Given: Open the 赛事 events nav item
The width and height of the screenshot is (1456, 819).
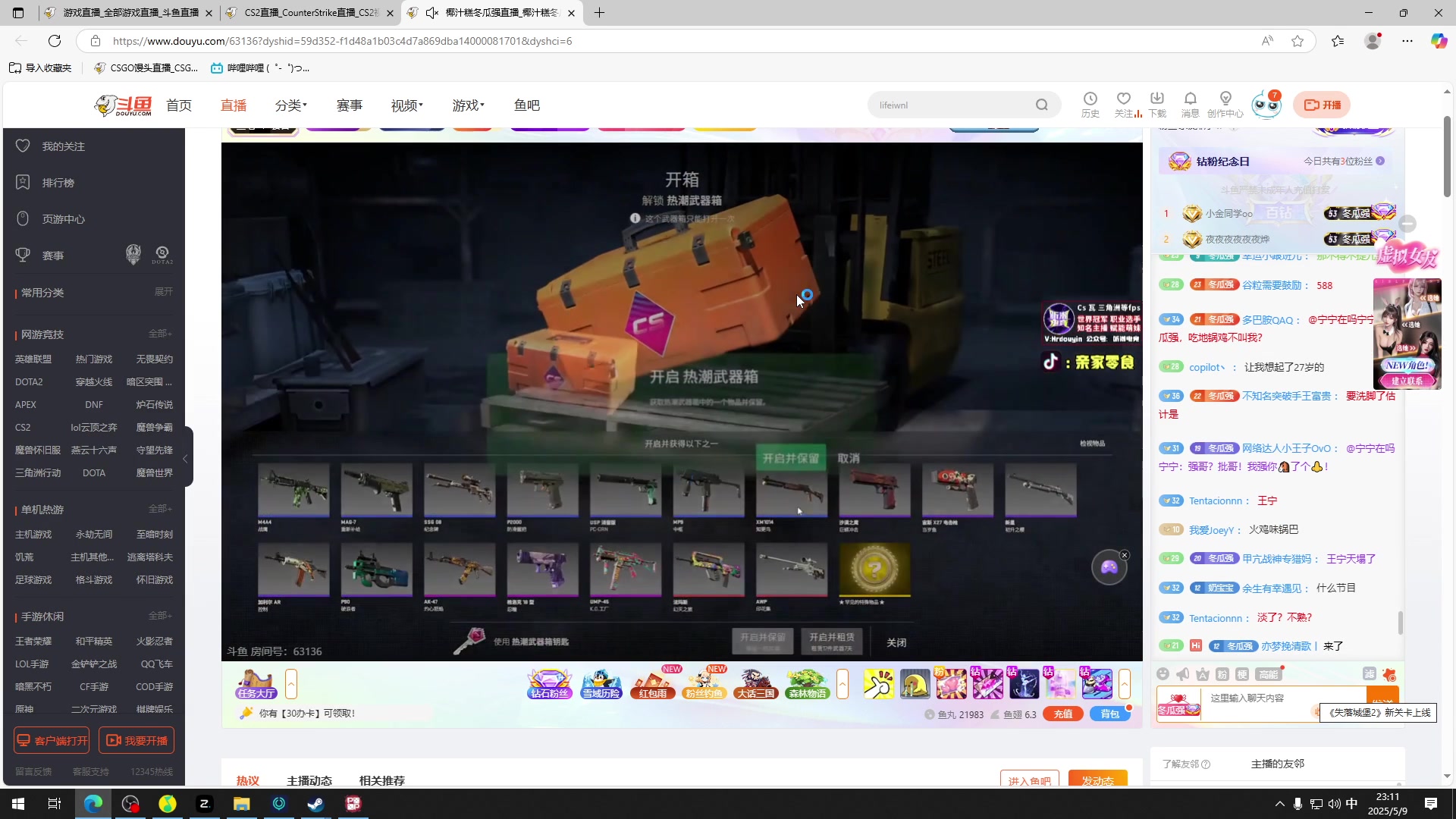Looking at the screenshot, I should [x=350, y=105].
